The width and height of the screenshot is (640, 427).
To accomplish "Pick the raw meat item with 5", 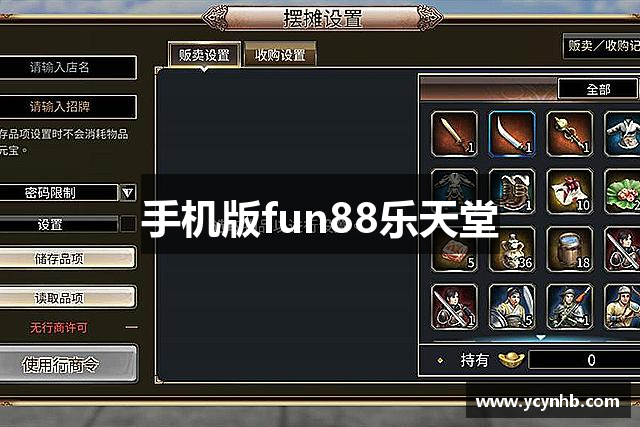I will point(454,249).
